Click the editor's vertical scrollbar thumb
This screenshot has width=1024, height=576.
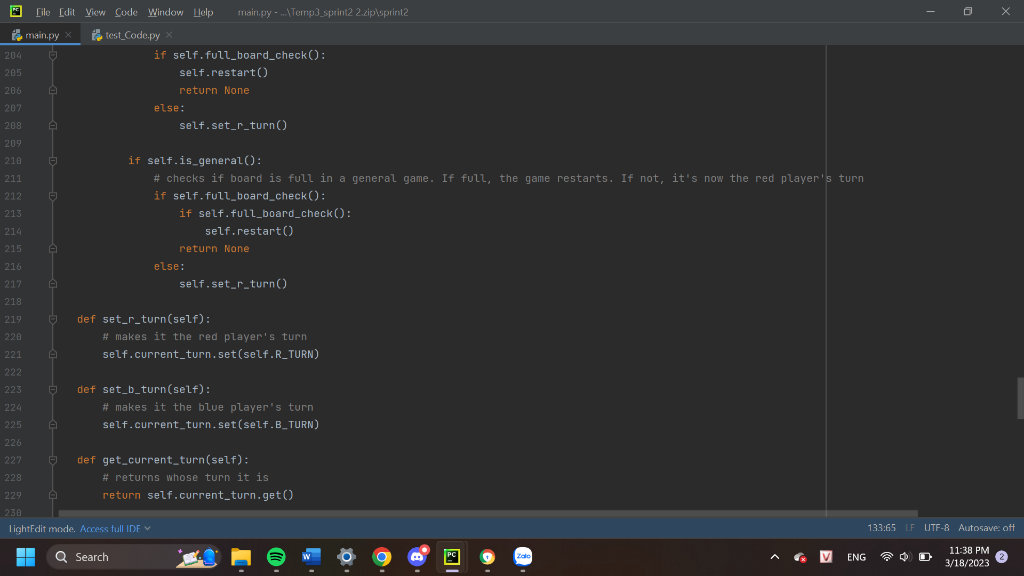pyautogui.click(x=1020, y=398)
